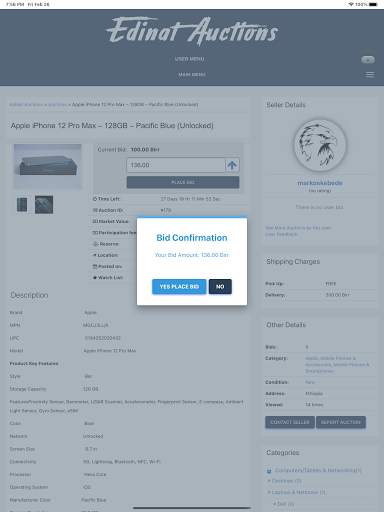
Task: Open the Main Menu
Action: (x=192, y=74)
